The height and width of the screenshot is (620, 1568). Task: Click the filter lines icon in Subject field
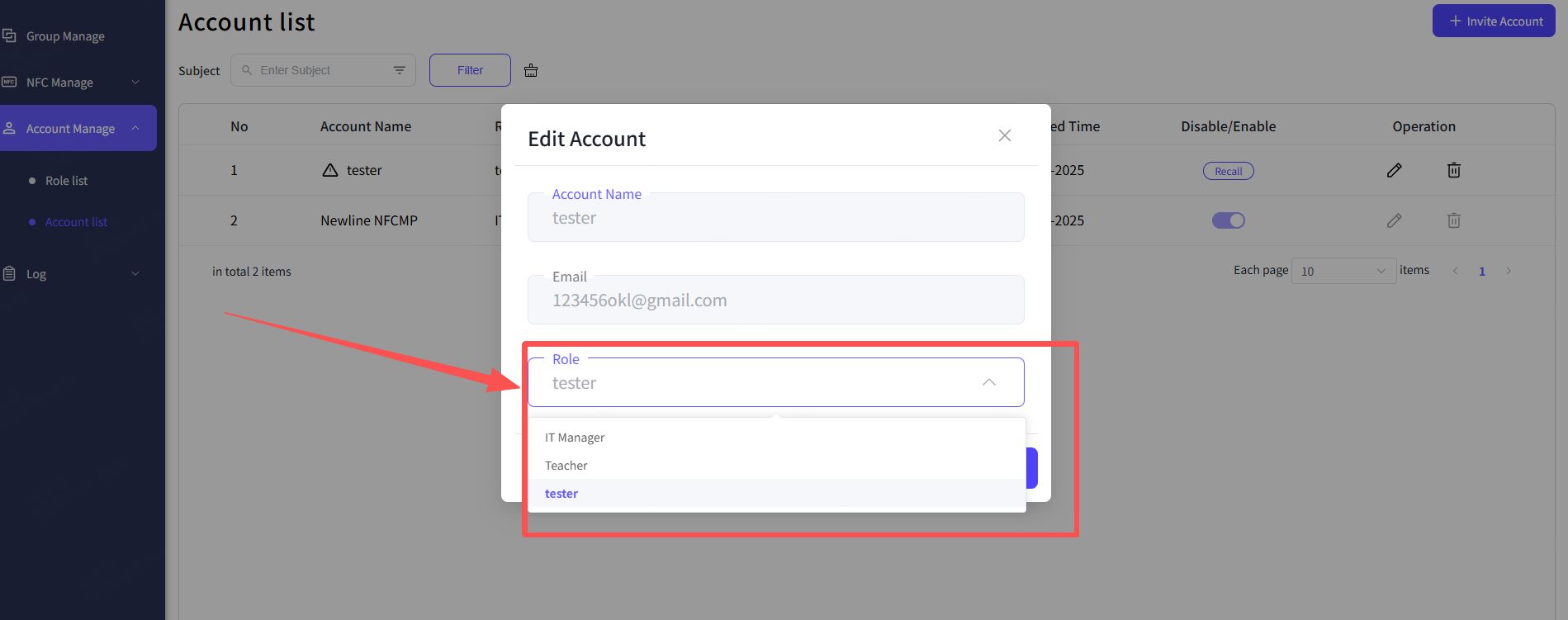click(400, 70)
